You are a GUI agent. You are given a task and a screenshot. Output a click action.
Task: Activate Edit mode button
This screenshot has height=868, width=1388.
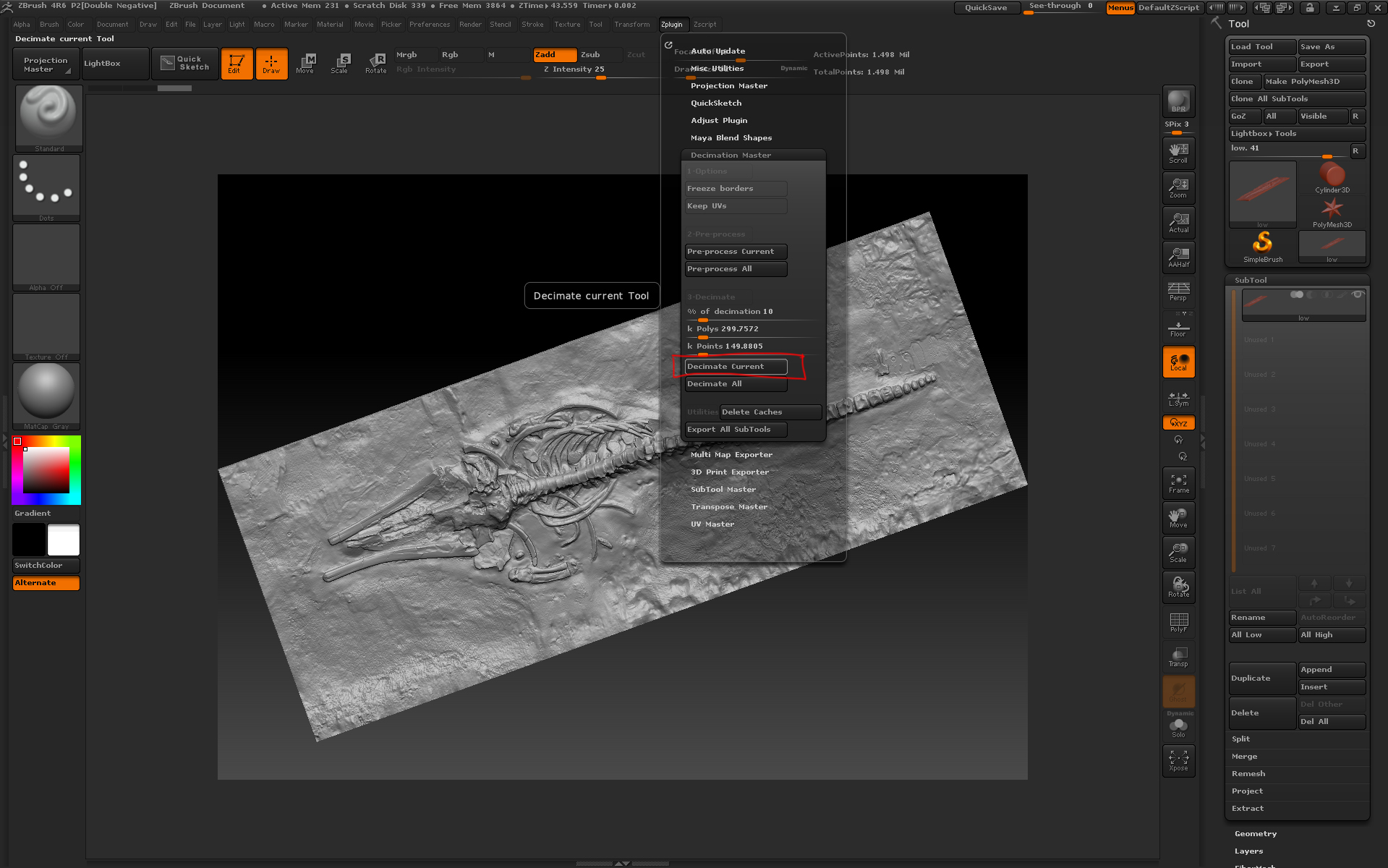[x=237, y=64]
